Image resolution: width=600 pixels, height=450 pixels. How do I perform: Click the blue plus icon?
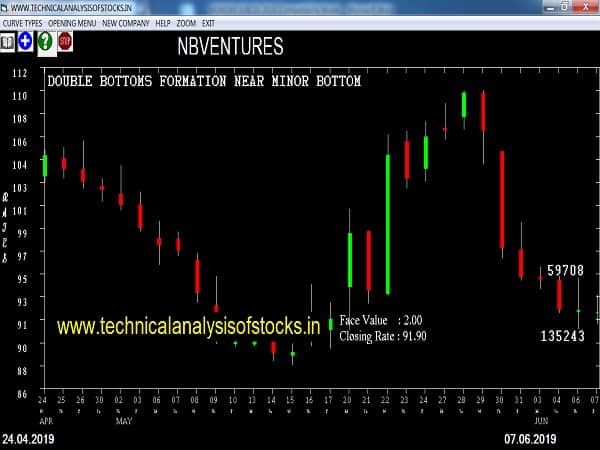[x=25, y=41]
